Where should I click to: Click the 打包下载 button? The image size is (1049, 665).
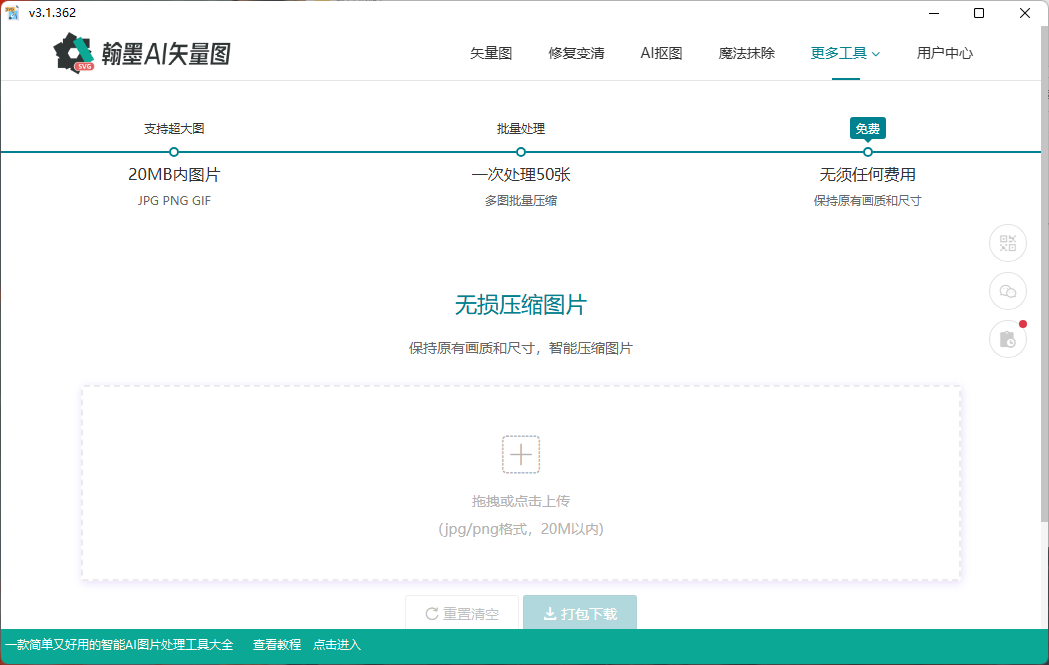point(580,613)
